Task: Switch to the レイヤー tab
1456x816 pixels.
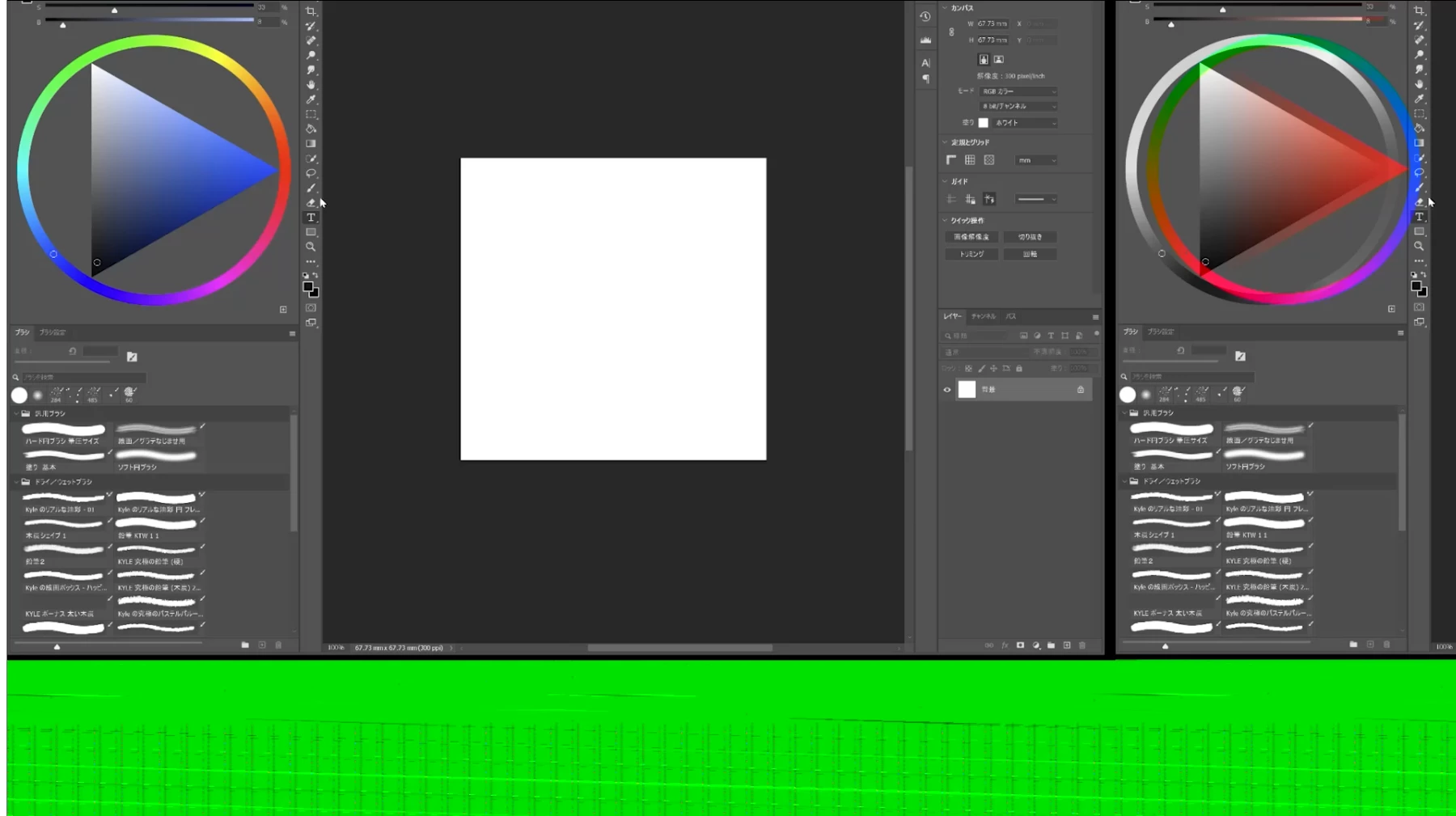Action: click(952, 316)
